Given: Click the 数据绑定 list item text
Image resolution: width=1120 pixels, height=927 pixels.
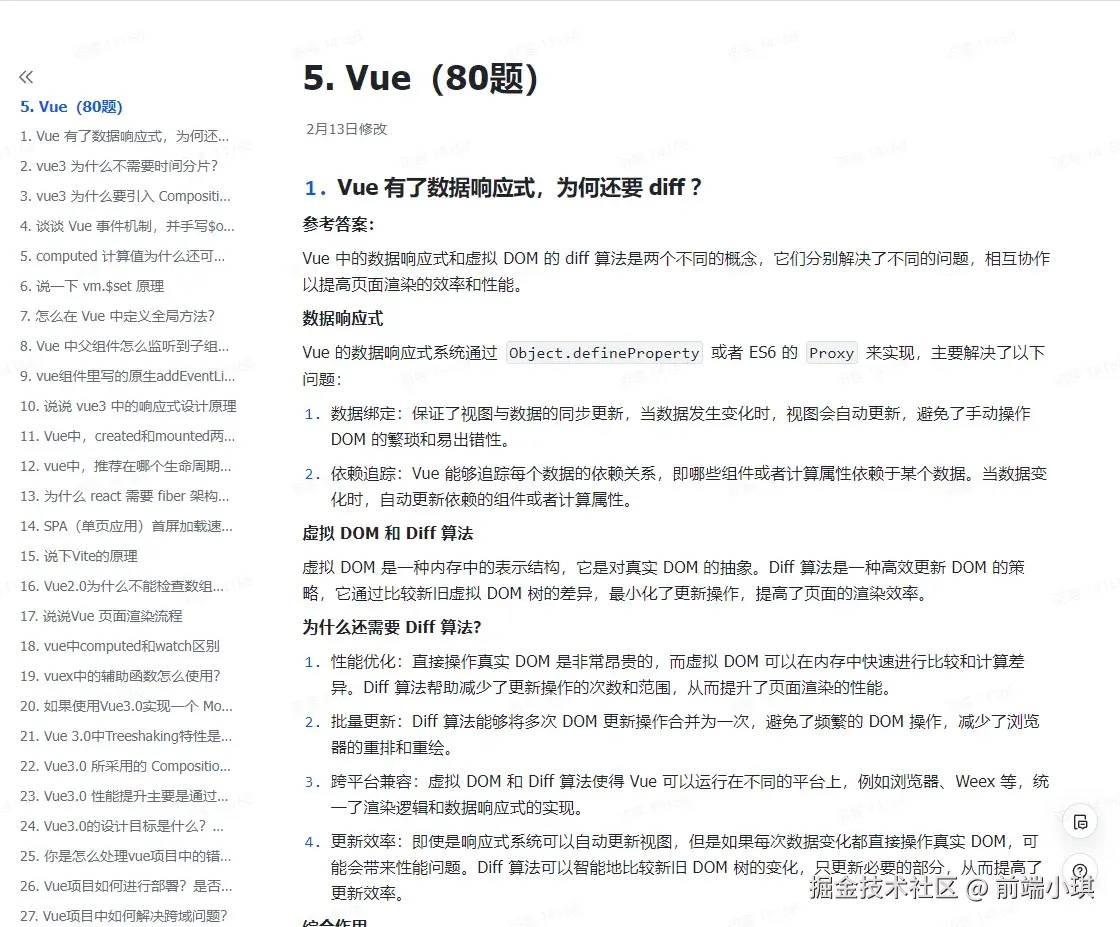Looking at the screenshot, I should click(x=681, y=426).
